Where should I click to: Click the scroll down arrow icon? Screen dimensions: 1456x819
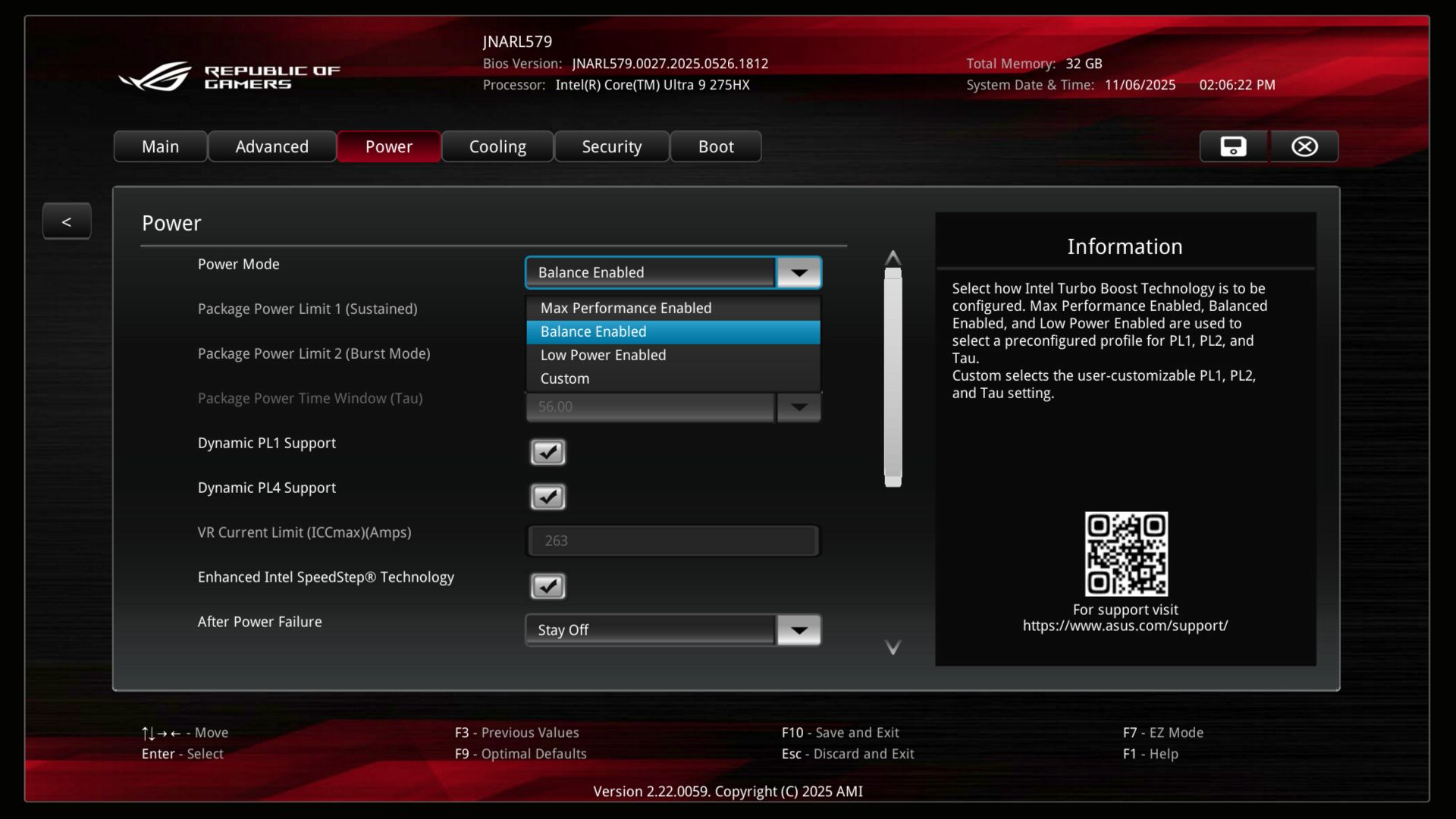pyautogui.click(x=893, y=648)
